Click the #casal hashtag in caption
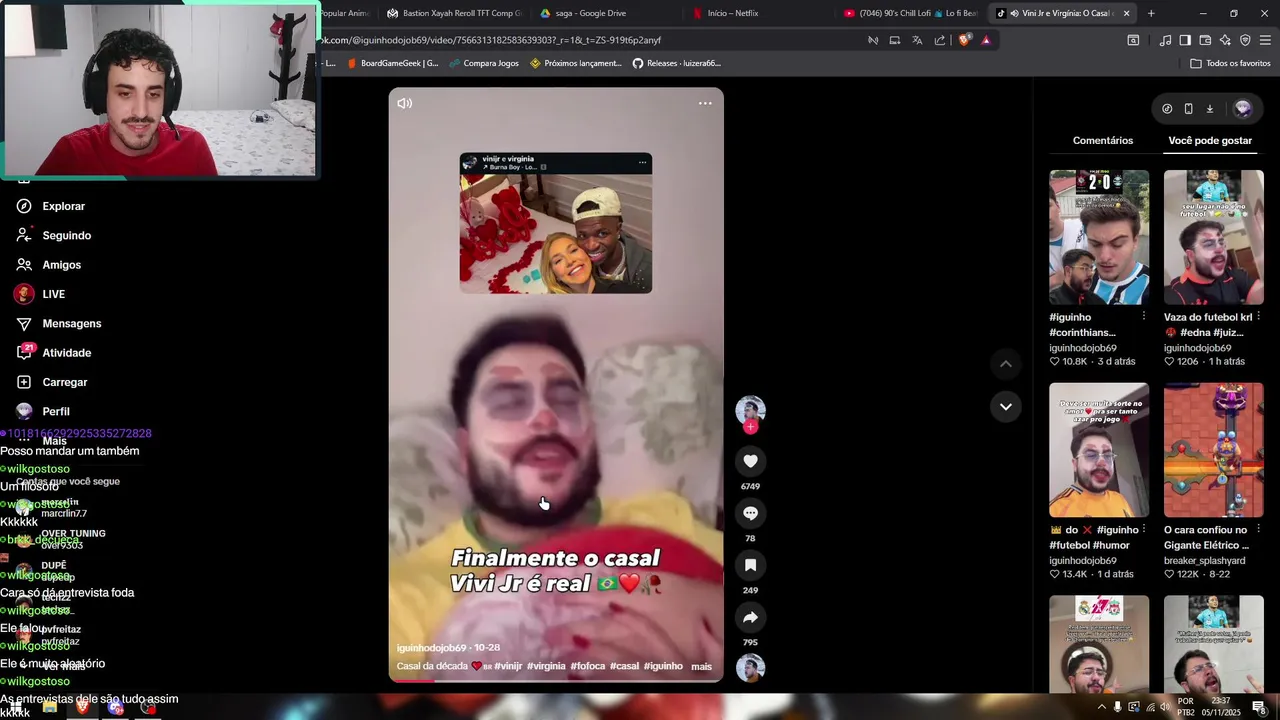The width and height of the screenshot is (1280, 720). [x=624, y=666]
